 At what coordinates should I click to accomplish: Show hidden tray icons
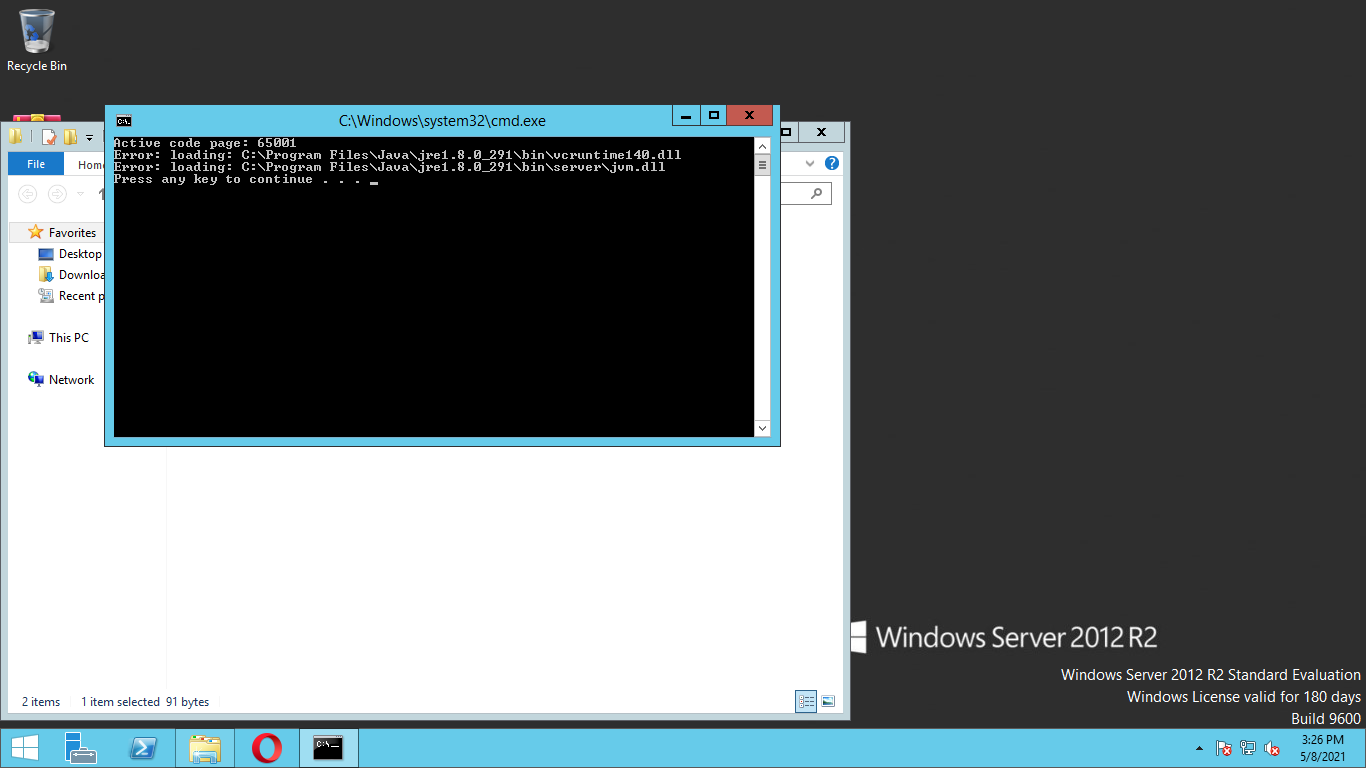point(1199,748)
